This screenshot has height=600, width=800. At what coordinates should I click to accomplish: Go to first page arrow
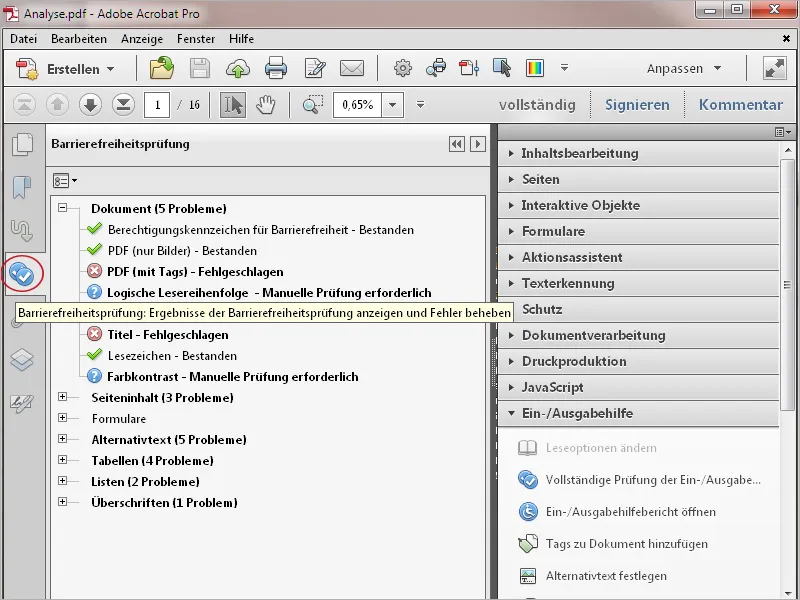24,105
